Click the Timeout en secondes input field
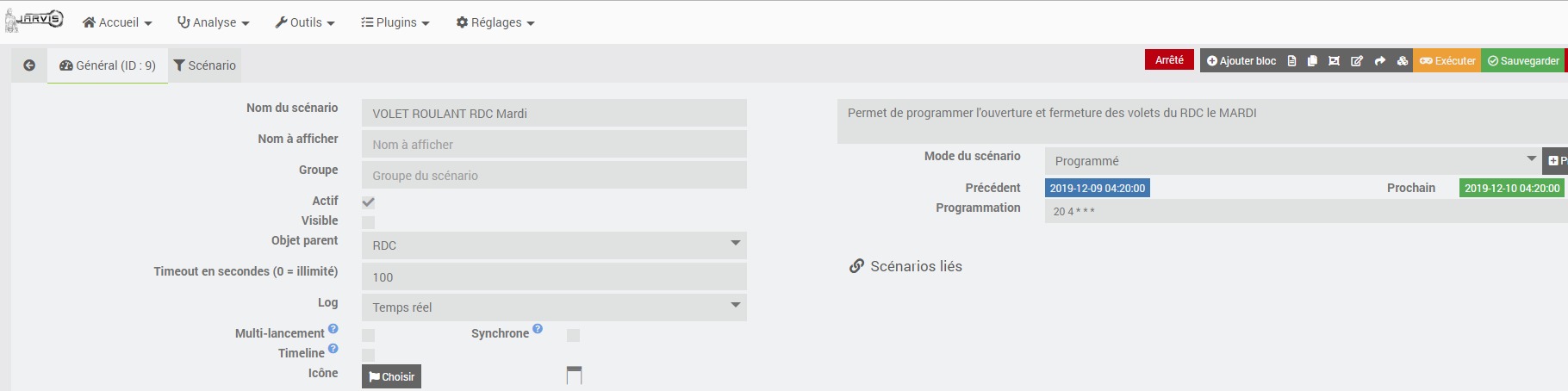The height and width of the screenshot is (391, 1568). 554,277
